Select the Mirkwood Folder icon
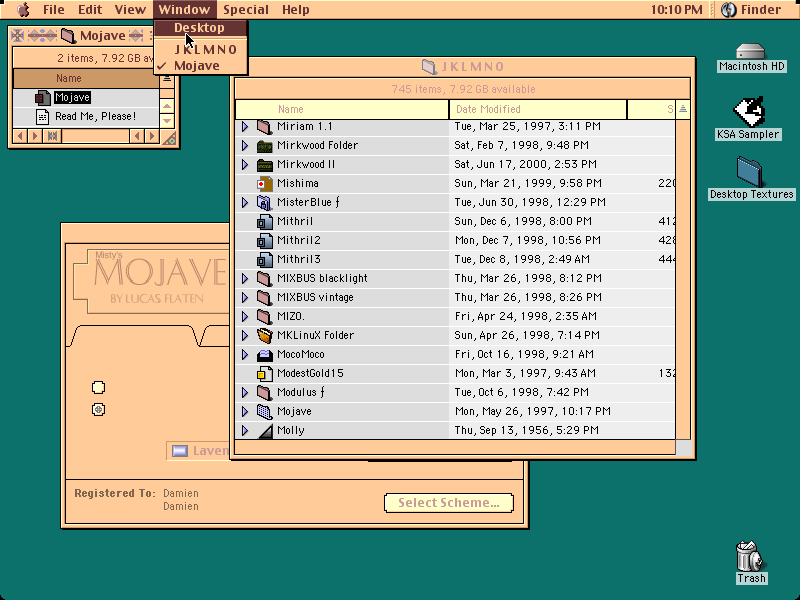This screenshot has height=600, width=800. (x=264, y=145)
